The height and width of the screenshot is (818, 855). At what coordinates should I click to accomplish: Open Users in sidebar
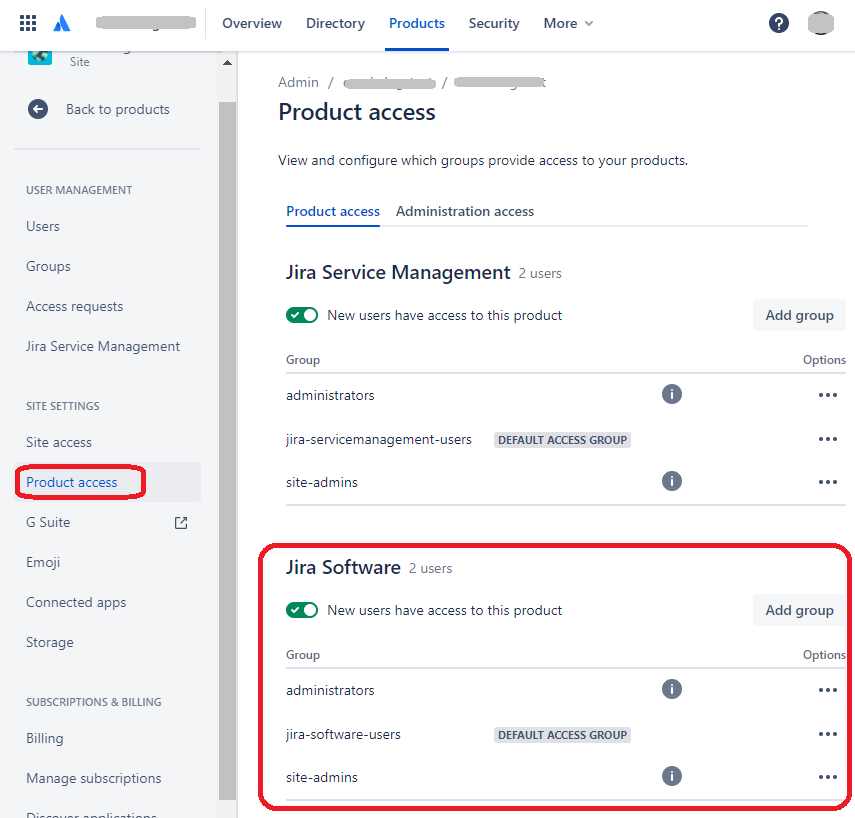(x=43, y=226)
